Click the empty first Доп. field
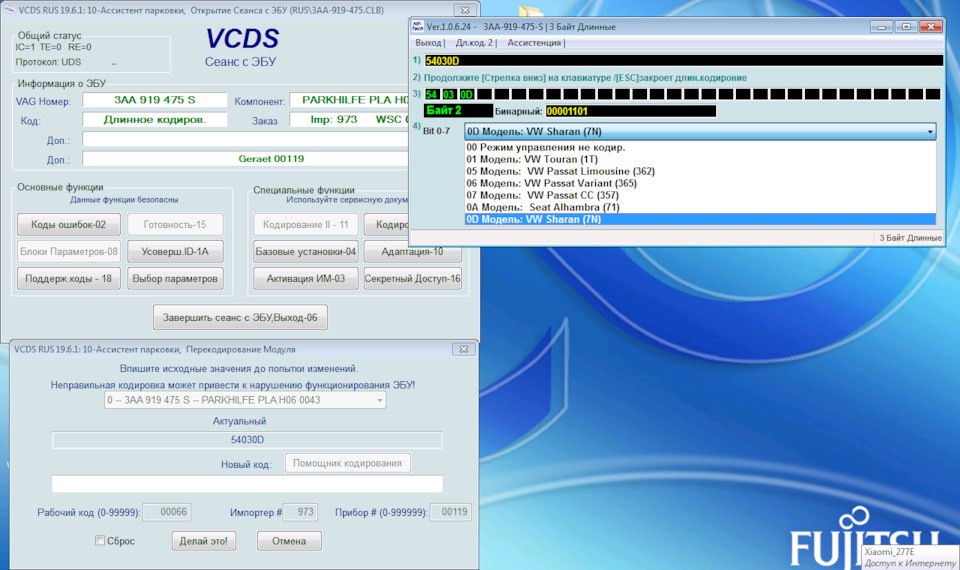960x570 pixels. (246, 140)
